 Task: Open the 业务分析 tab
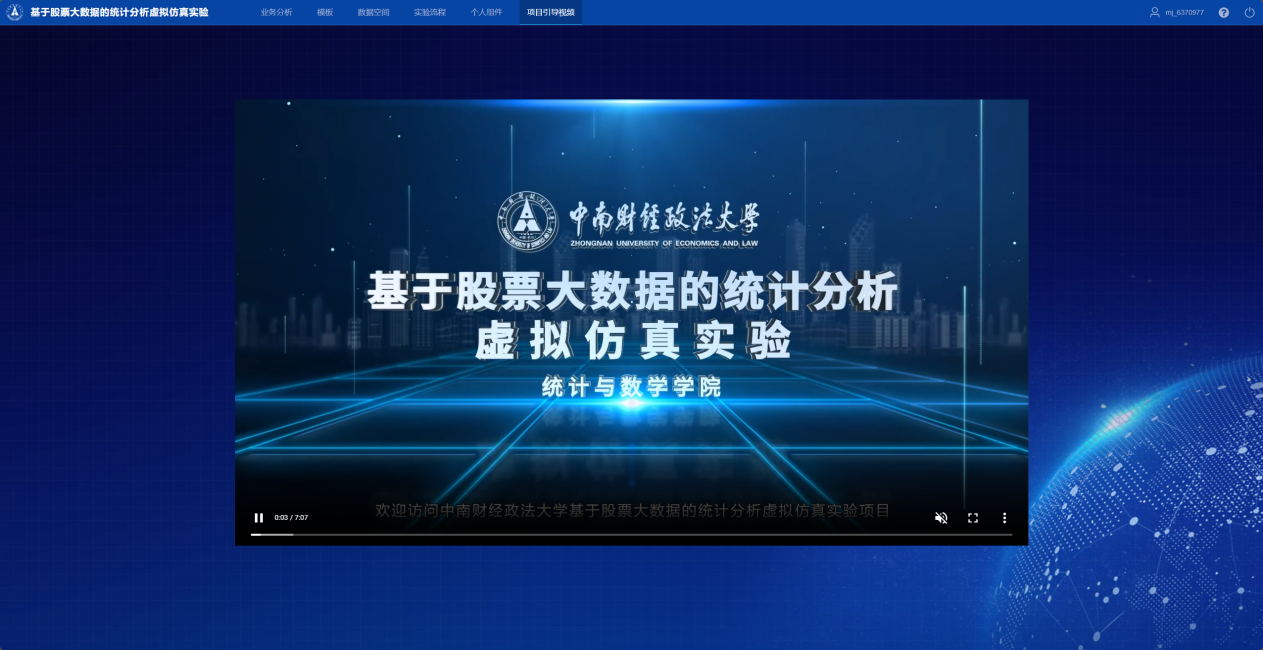pyautogui.click(x=276, y=12)
